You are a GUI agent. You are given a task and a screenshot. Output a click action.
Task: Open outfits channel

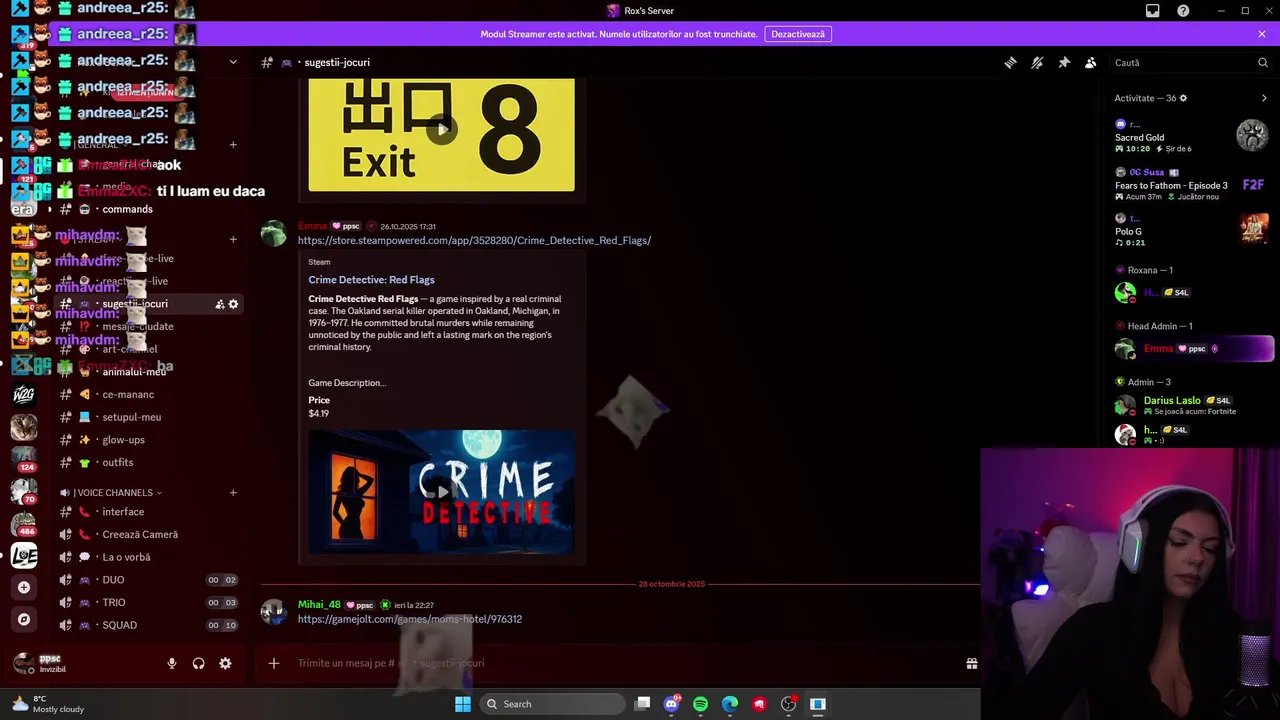tap(117, 462)
